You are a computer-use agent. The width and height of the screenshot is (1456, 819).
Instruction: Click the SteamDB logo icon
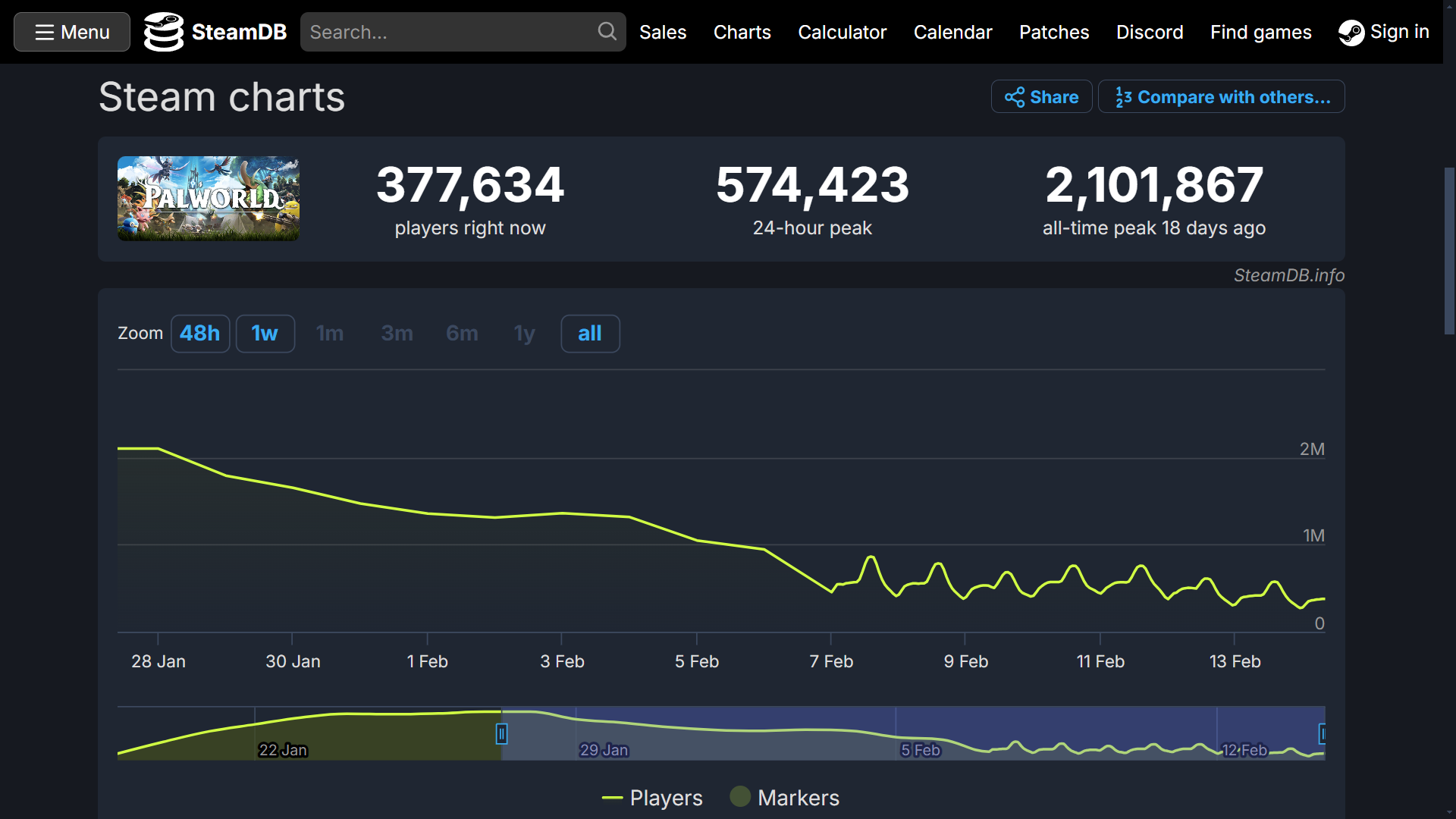click(164, 32)
